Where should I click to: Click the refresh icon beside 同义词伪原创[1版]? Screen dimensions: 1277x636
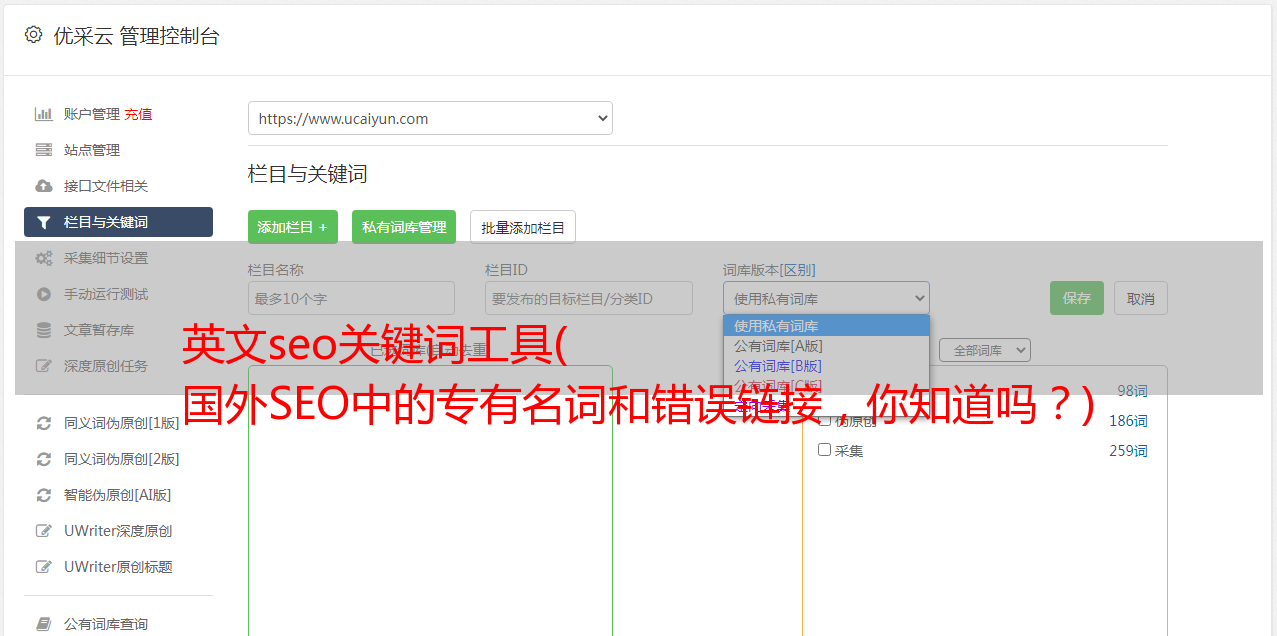click(44, 423)
